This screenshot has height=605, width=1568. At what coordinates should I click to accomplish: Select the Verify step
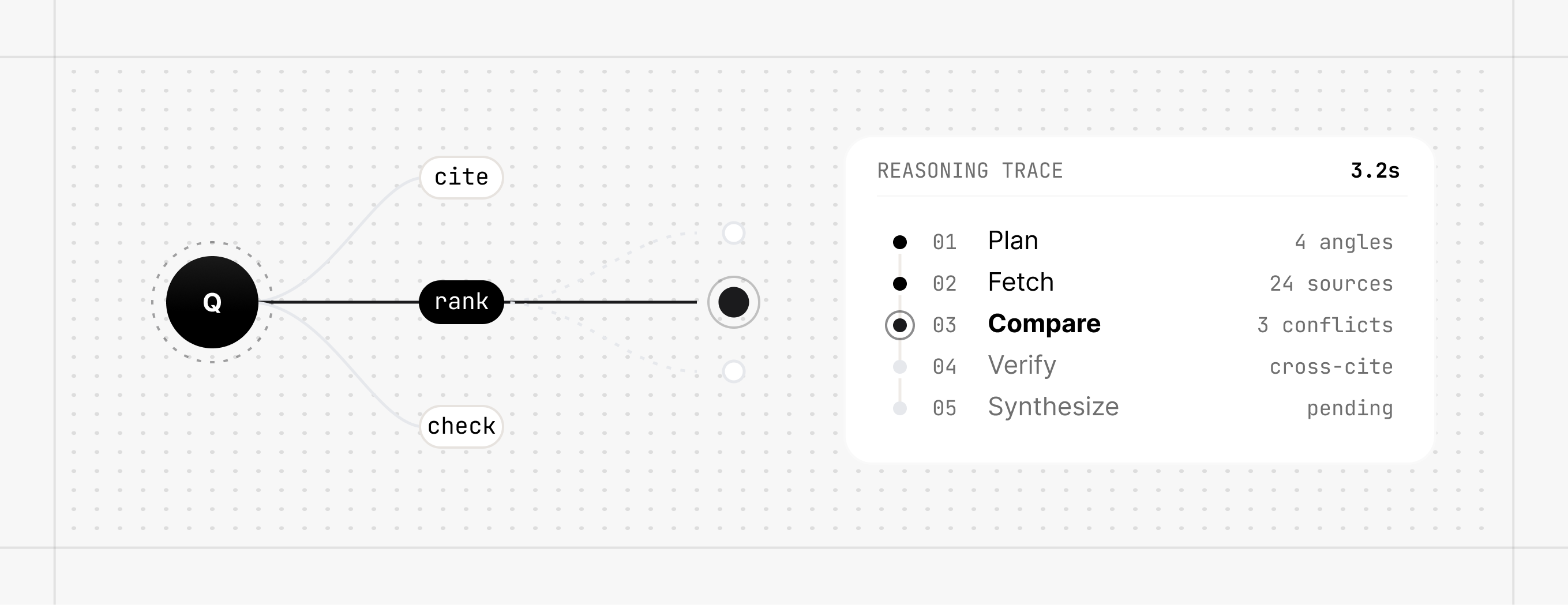[x=1022, y=365]
